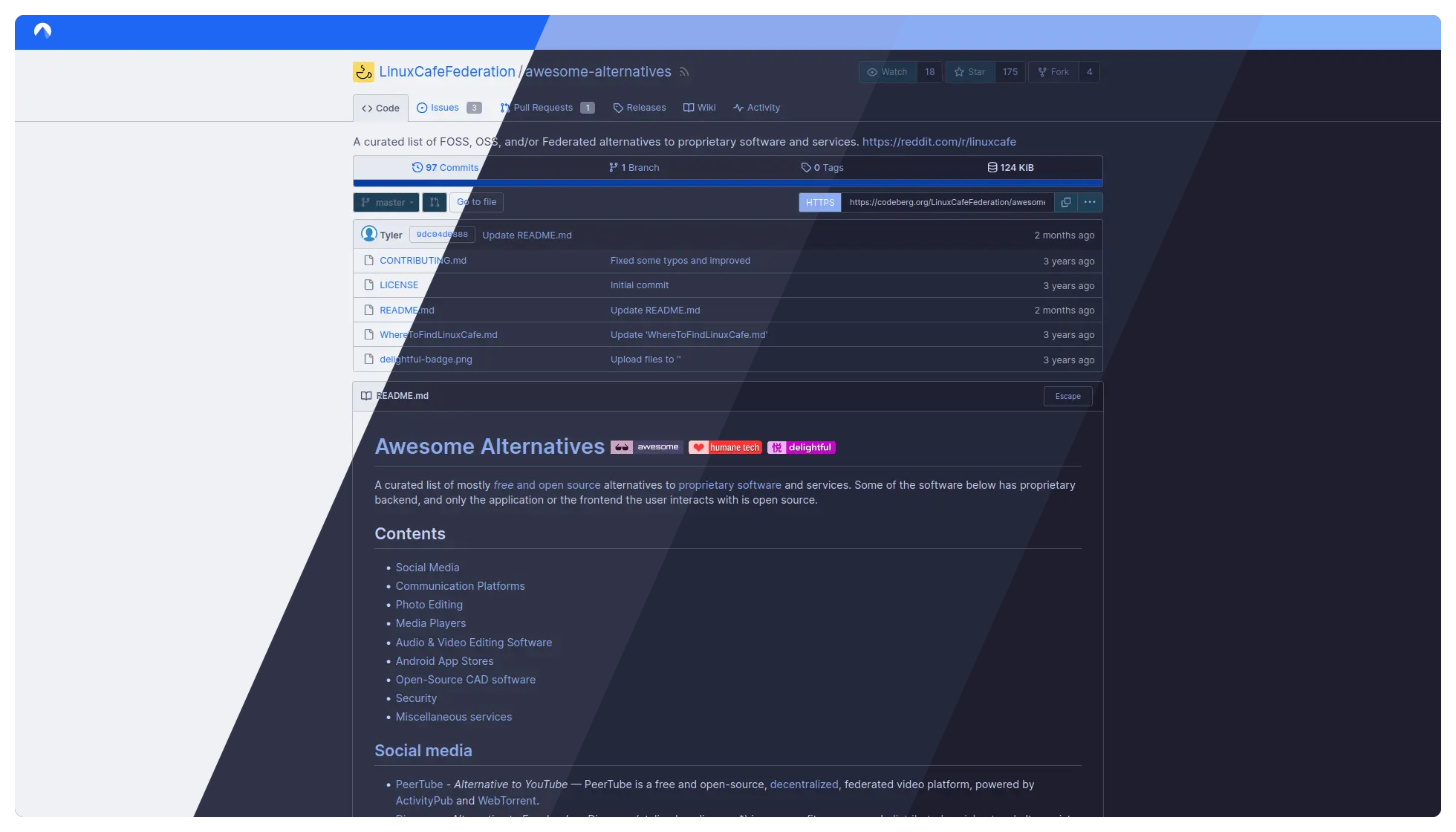Open the WhereToFindLinuxCafe.md file
The width and height of the screenshot is (1456, 832).
pos(439,335)
